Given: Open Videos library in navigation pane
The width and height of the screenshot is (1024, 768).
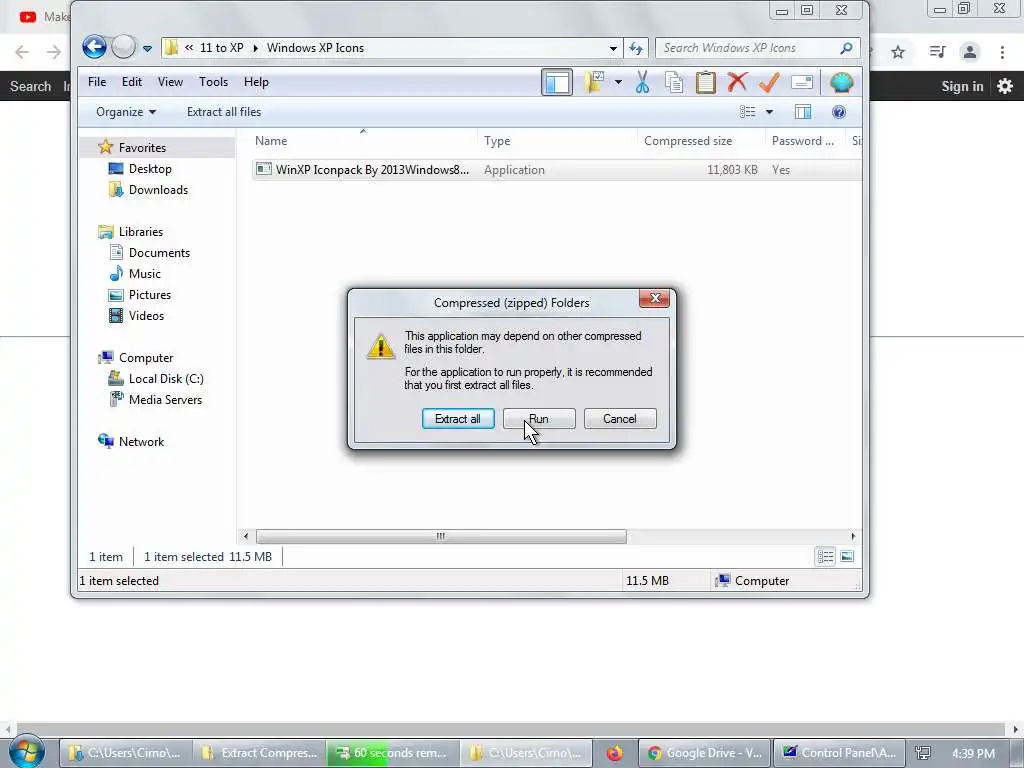Looking at the screenshot, I should (146, 315).
